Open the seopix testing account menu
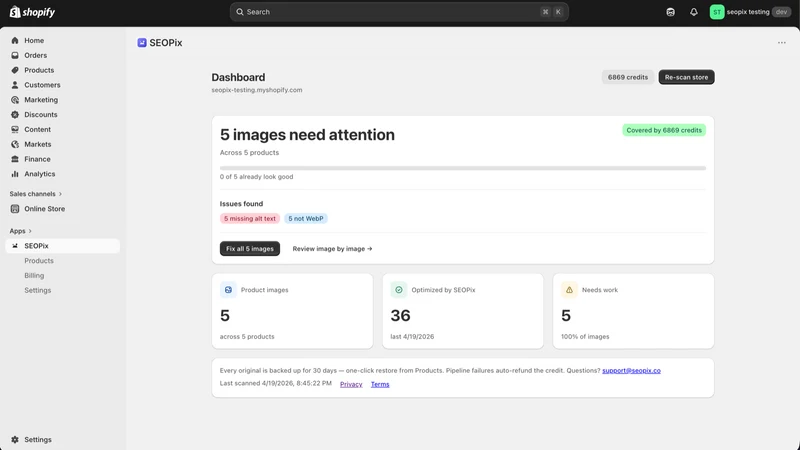800x450 pixels. pos(750,12)
